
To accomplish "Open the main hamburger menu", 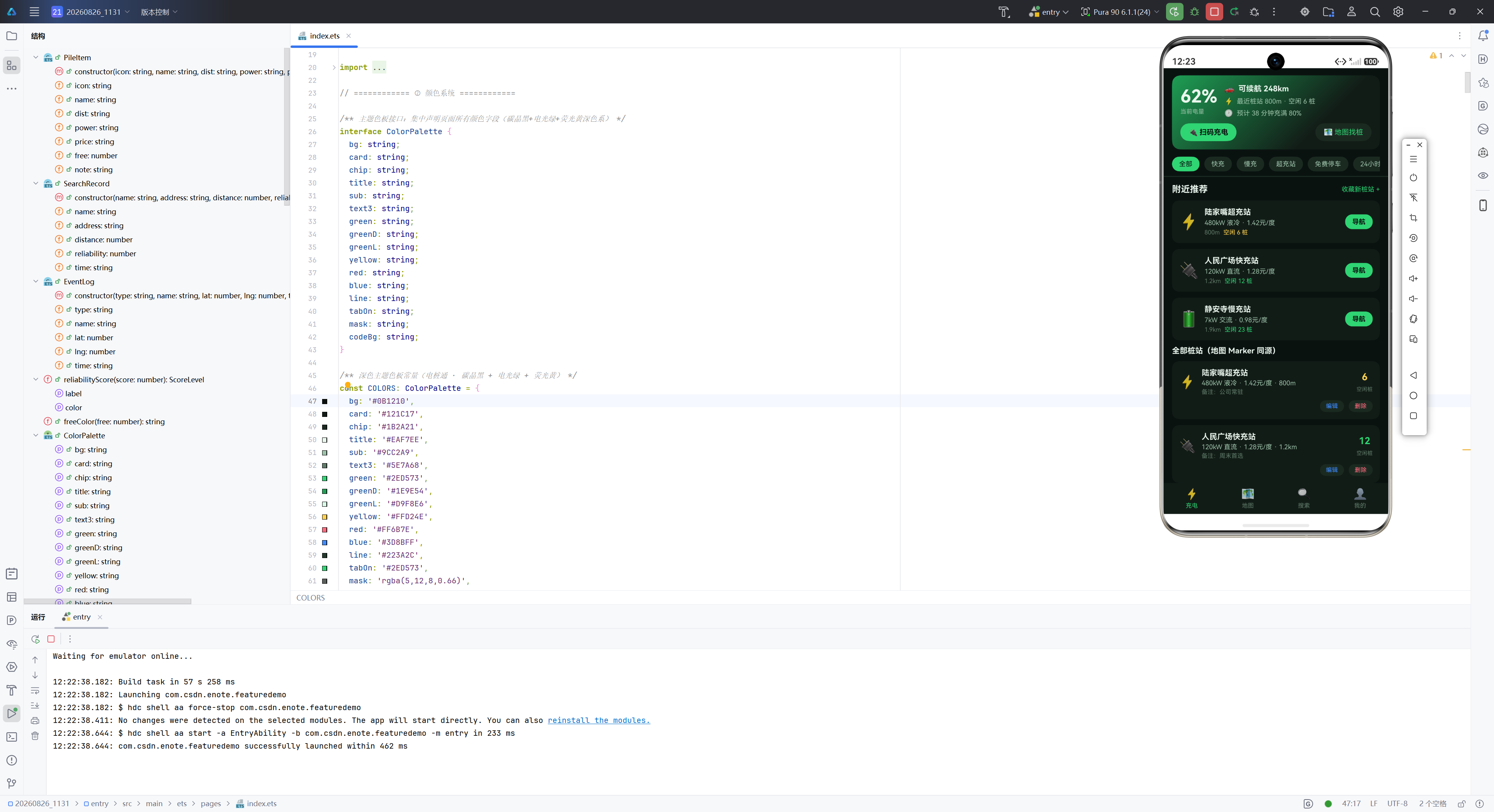I will pos(34,12).
